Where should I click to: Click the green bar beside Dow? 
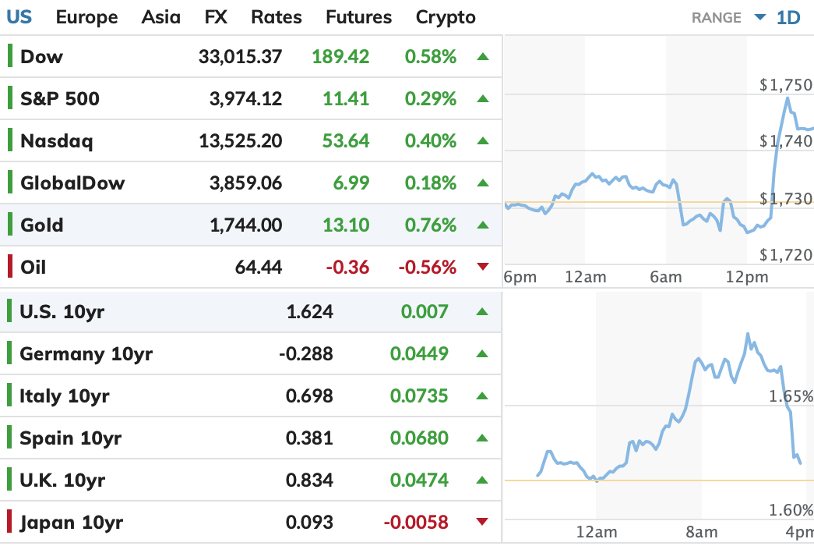pos(10,57)
